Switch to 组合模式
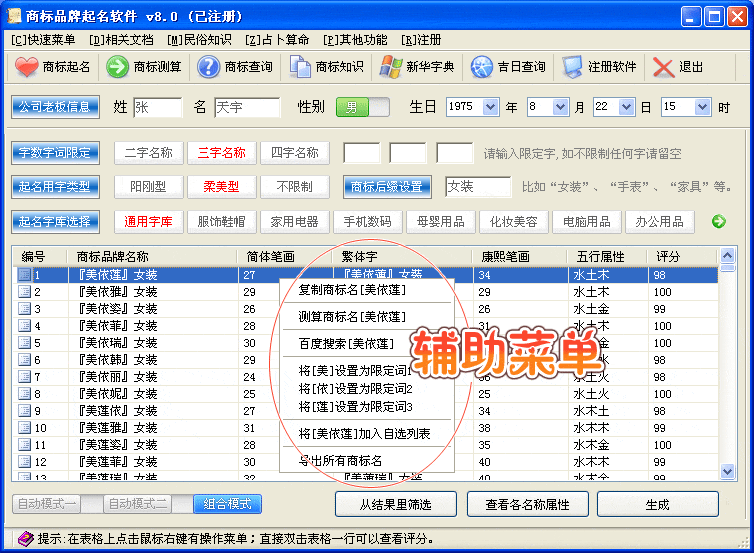 pyautogui.click(x=227, y=504)
